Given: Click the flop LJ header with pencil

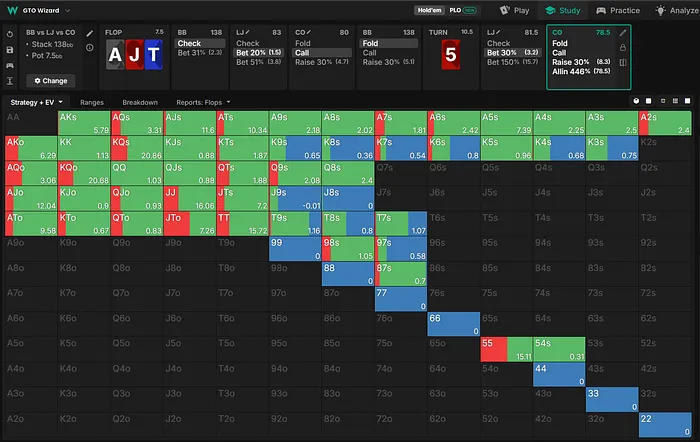Looking at the screenshot, I should [243, 32].
